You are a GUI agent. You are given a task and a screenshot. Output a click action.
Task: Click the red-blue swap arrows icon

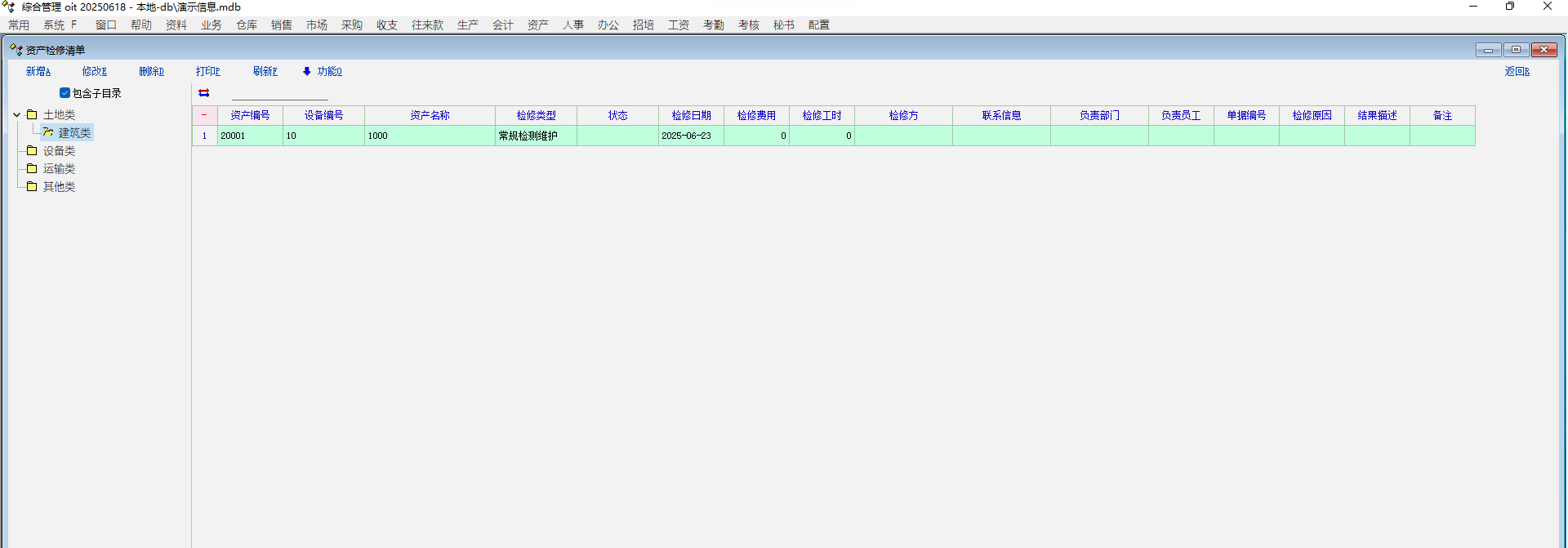(x=204, y=93)
